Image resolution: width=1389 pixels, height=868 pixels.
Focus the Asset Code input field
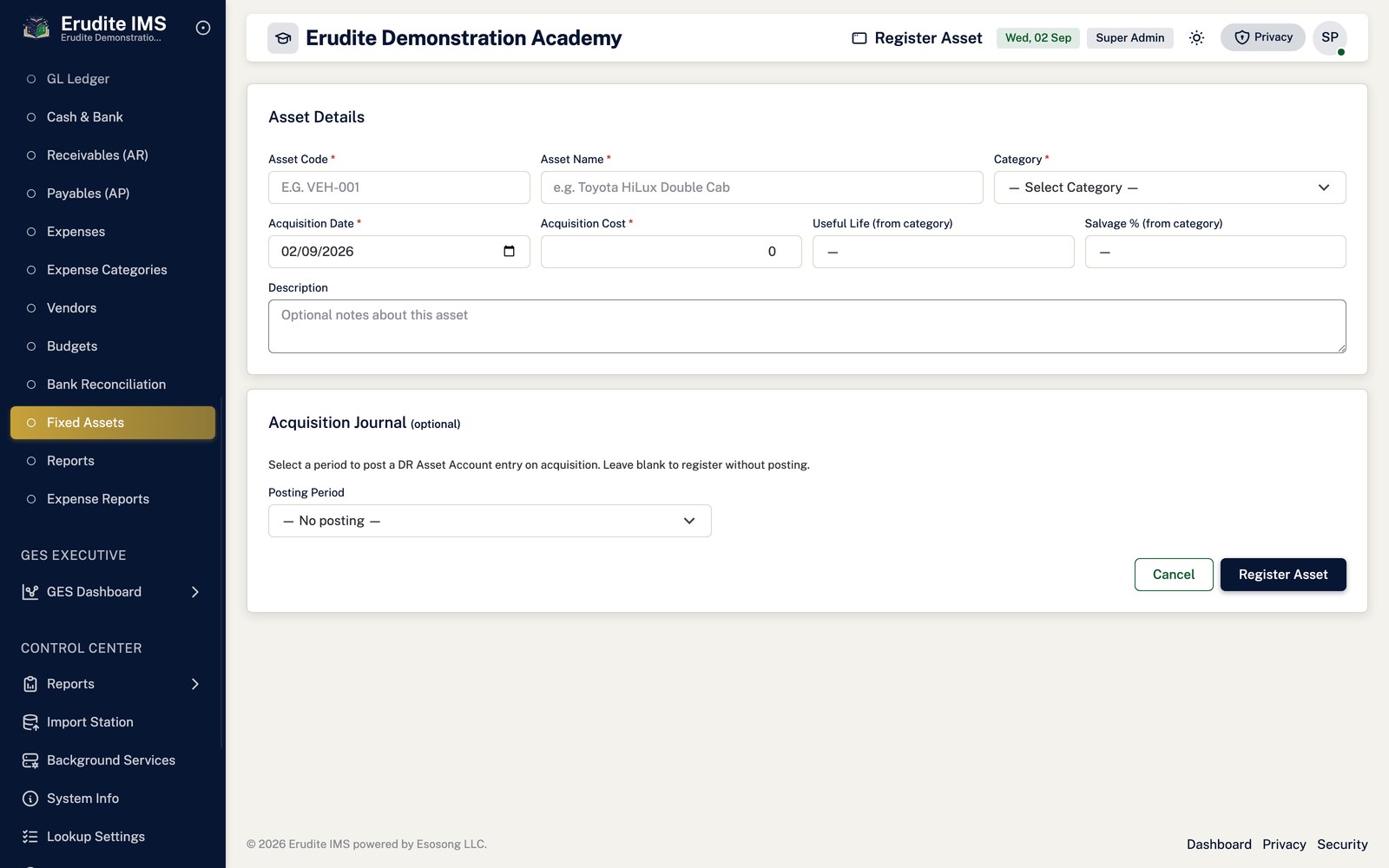click(399, 187)
